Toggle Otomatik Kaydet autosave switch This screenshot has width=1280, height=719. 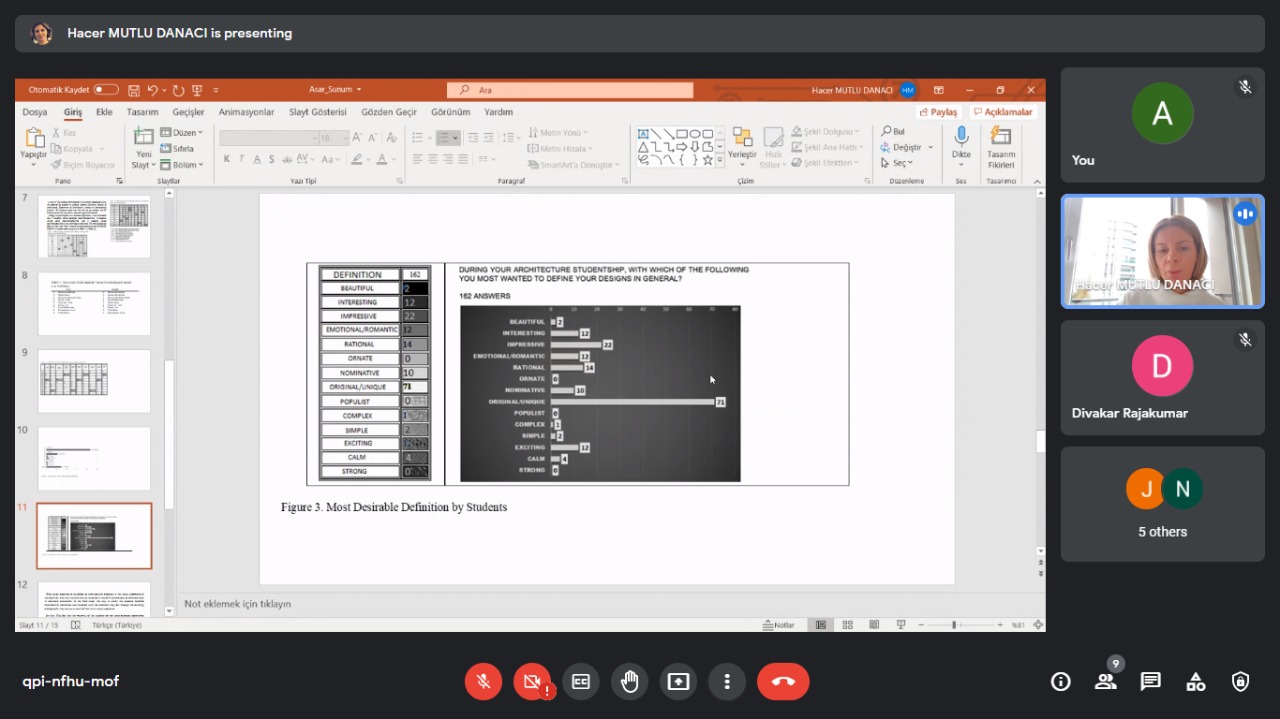[x=106, y=90]
